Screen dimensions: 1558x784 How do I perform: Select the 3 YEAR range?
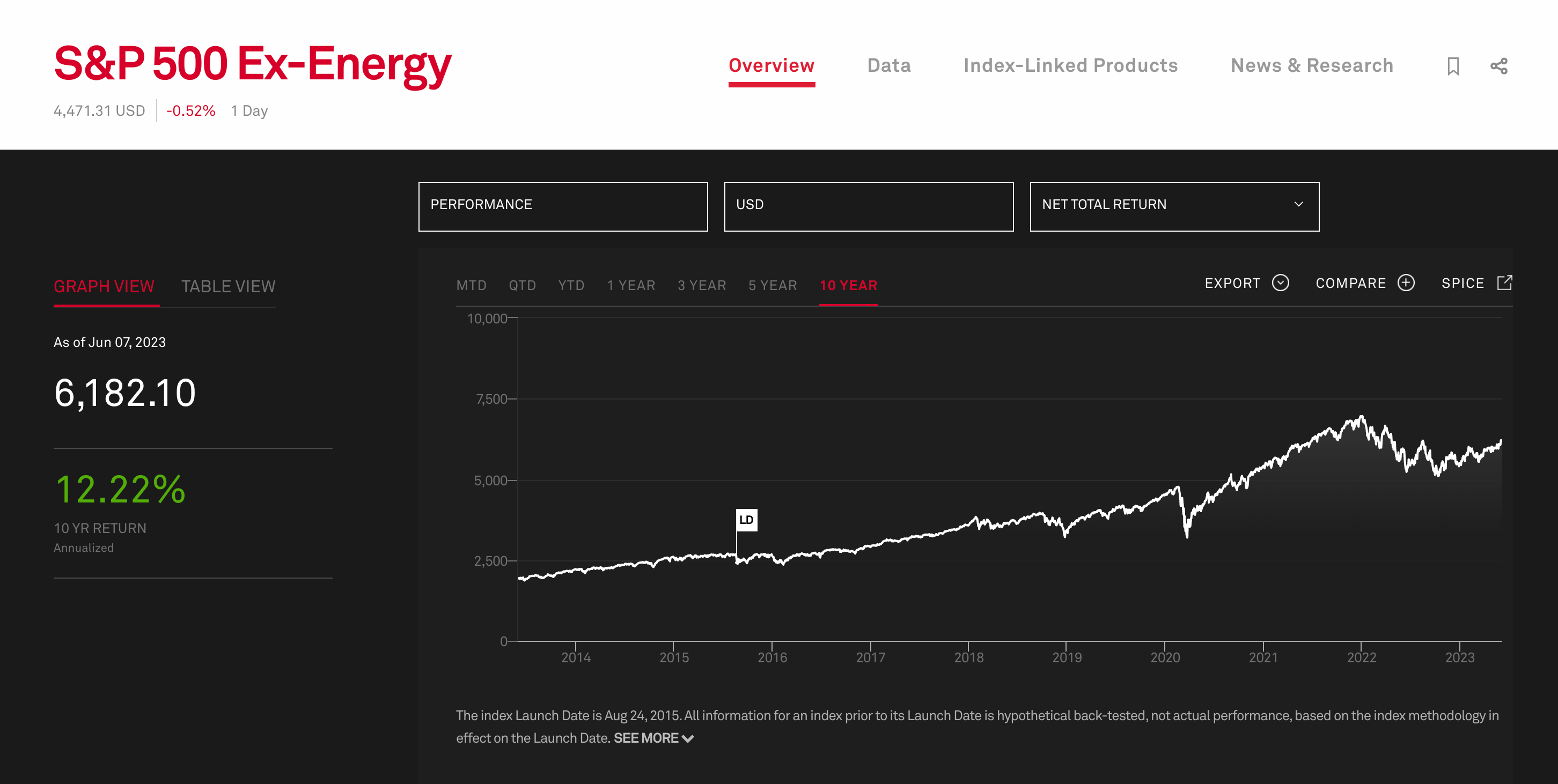coord(702,285)
